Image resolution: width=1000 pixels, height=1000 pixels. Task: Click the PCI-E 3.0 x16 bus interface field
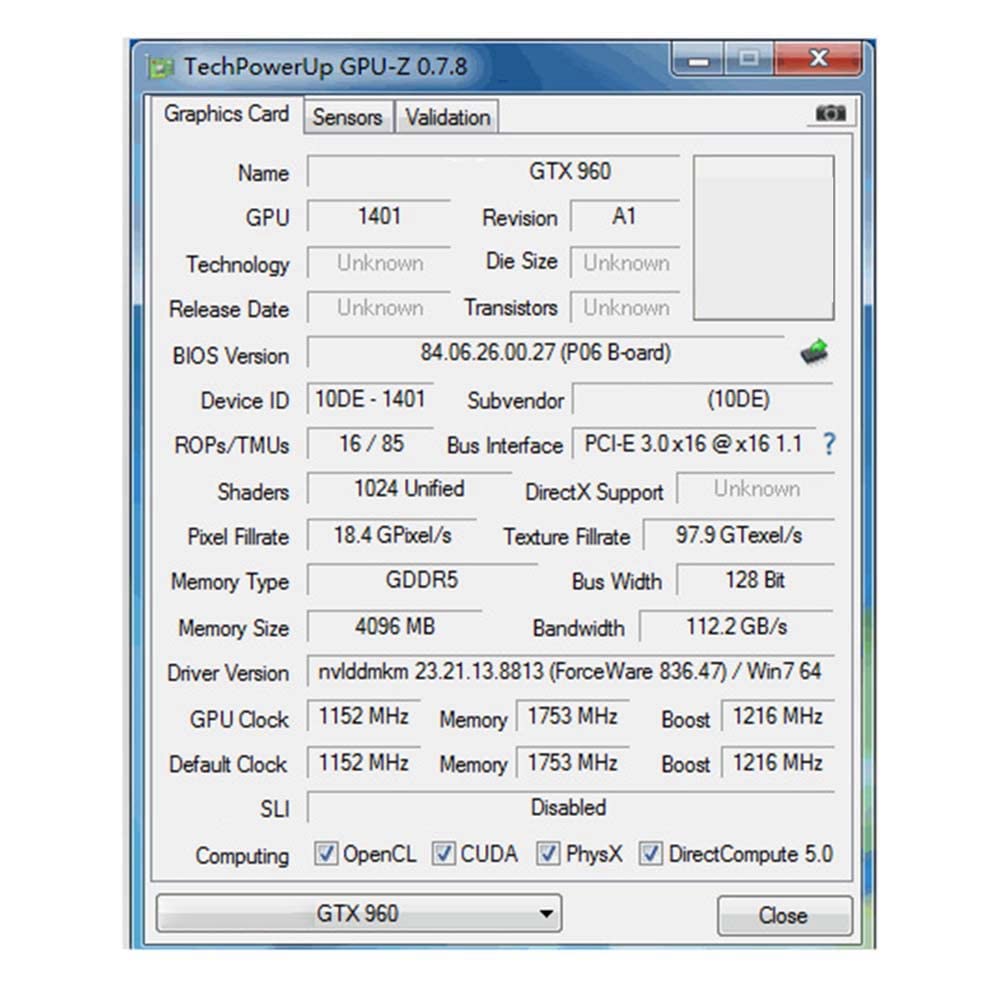[x=695, y=443]
